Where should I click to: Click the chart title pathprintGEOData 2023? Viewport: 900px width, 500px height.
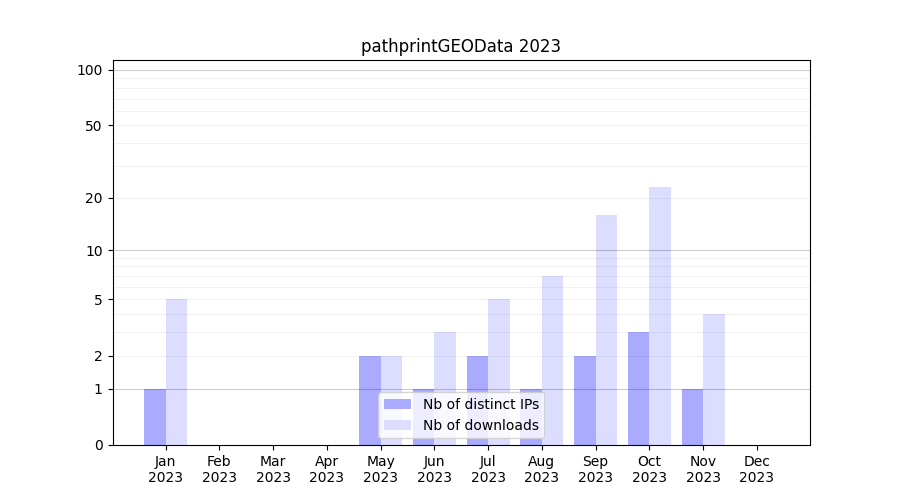pos(460,46)
